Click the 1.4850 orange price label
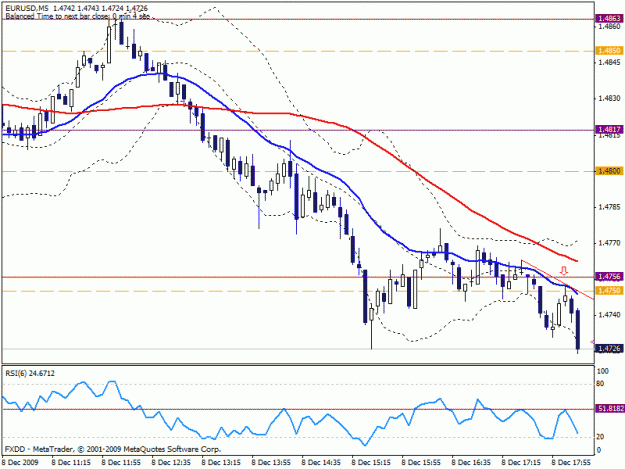625x469 pixels. point(609,51)
